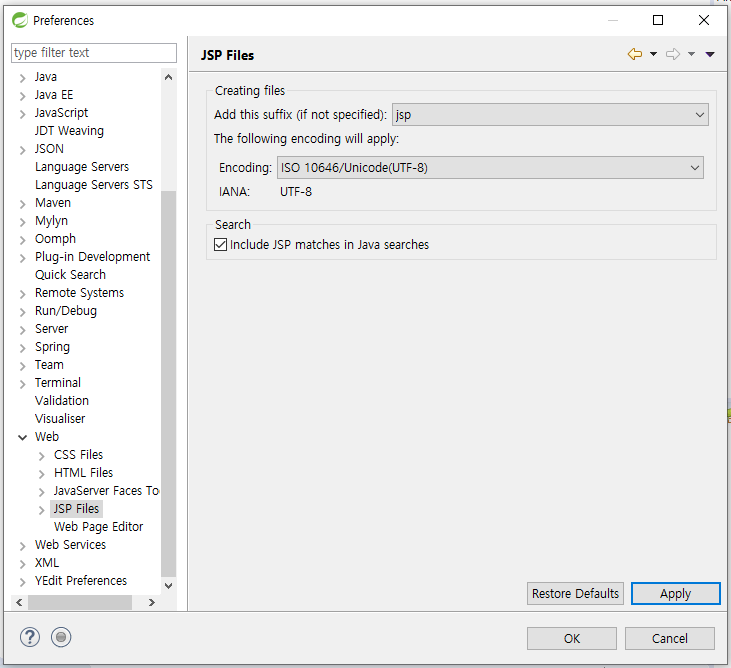
Task: Open the preferences page view menu triangle
Action: click(710, 55)
